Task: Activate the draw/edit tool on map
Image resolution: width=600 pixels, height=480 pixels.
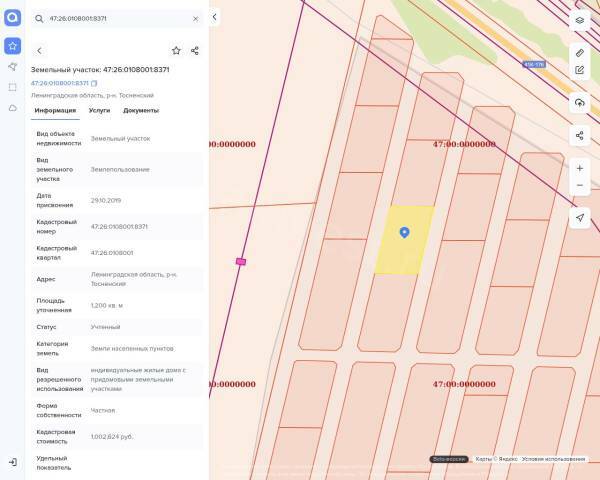Action: [580, 70]
